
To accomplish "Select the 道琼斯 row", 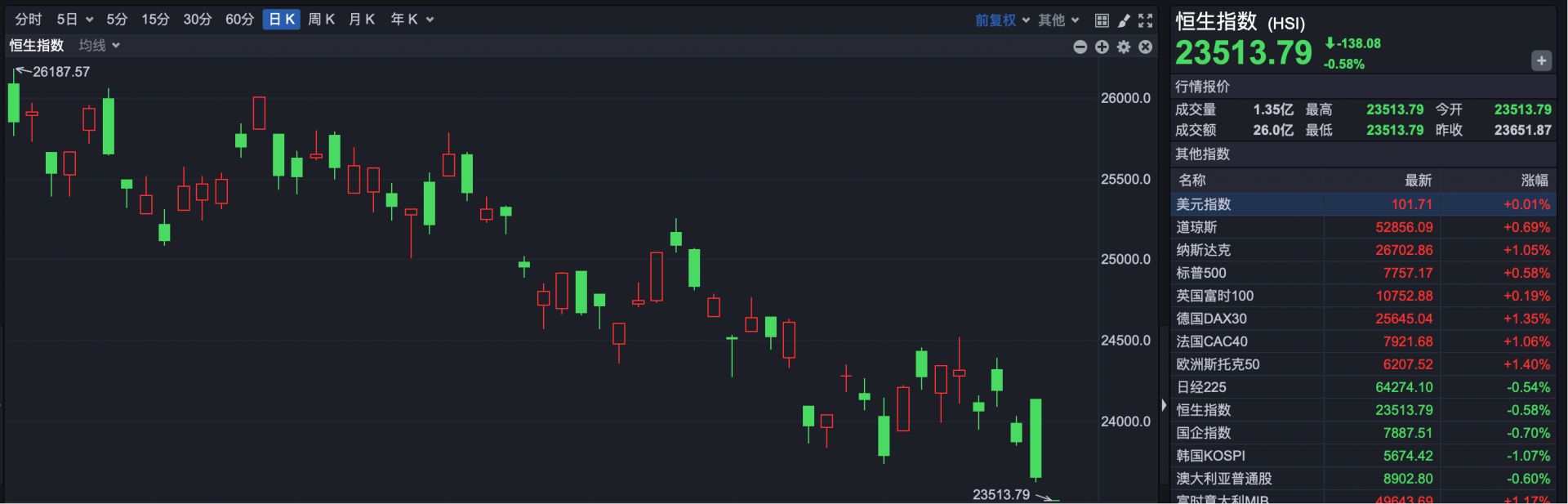I will tap(1363, 227).
